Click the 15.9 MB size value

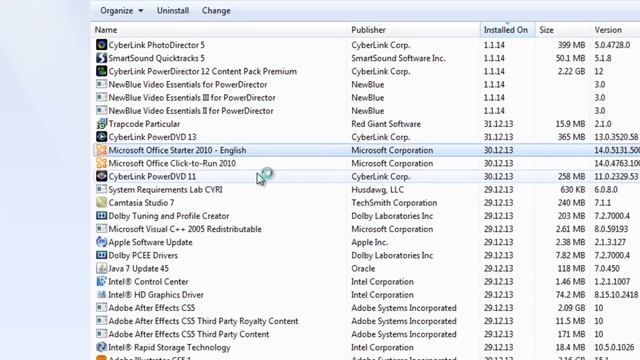(571, 124)
